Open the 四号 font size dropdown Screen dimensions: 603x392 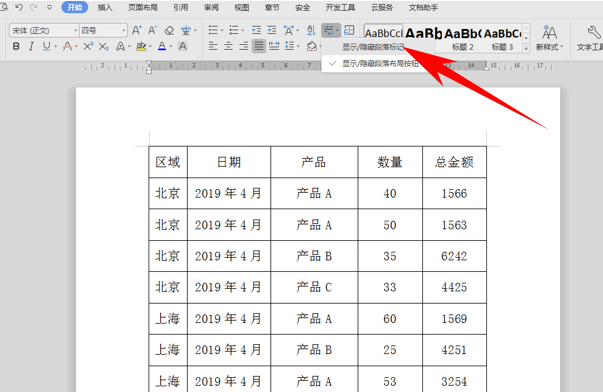pyautogui.click(x=103, y=30)
